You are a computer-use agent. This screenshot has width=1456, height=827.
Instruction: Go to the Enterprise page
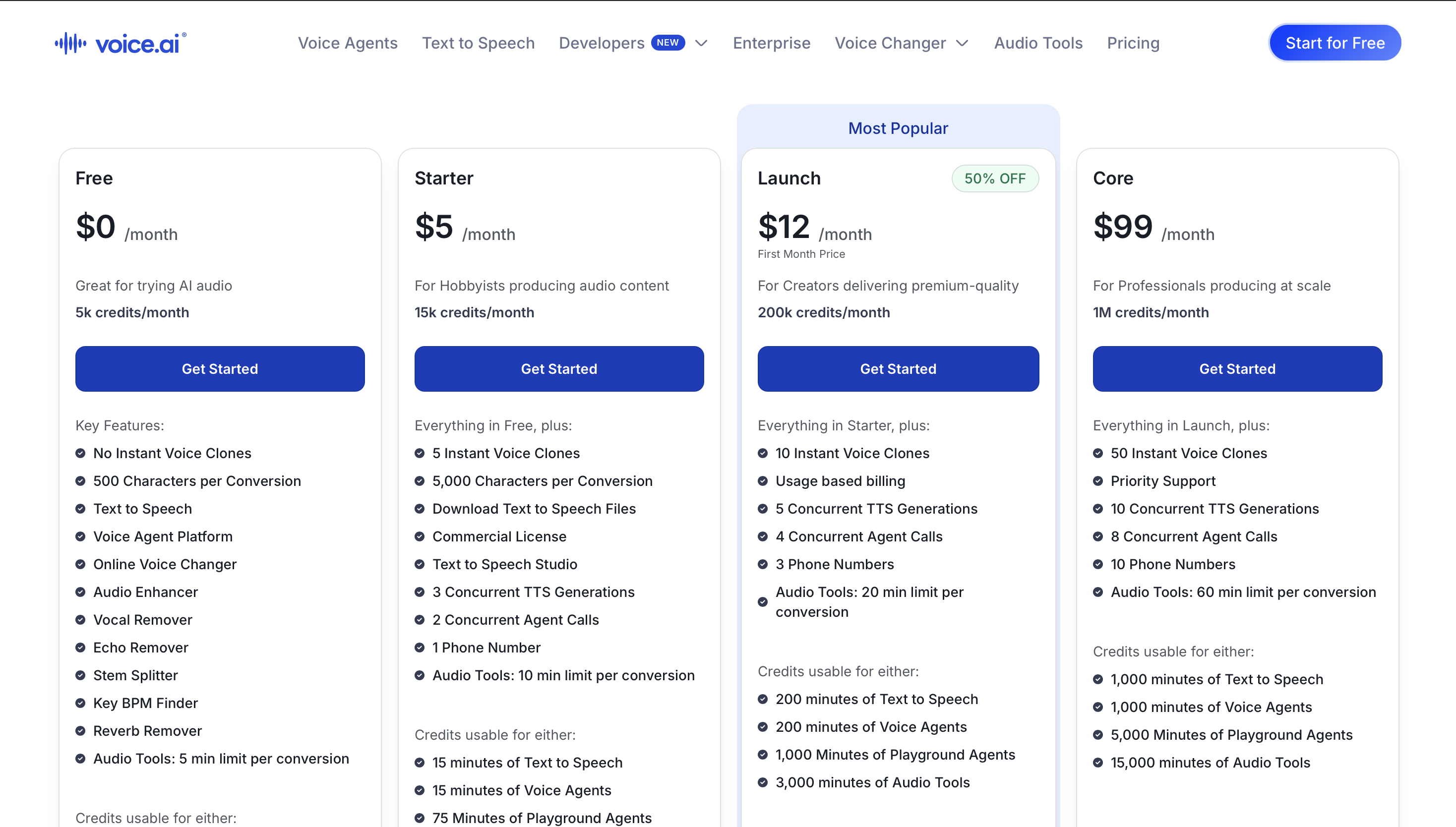[772, 43]
